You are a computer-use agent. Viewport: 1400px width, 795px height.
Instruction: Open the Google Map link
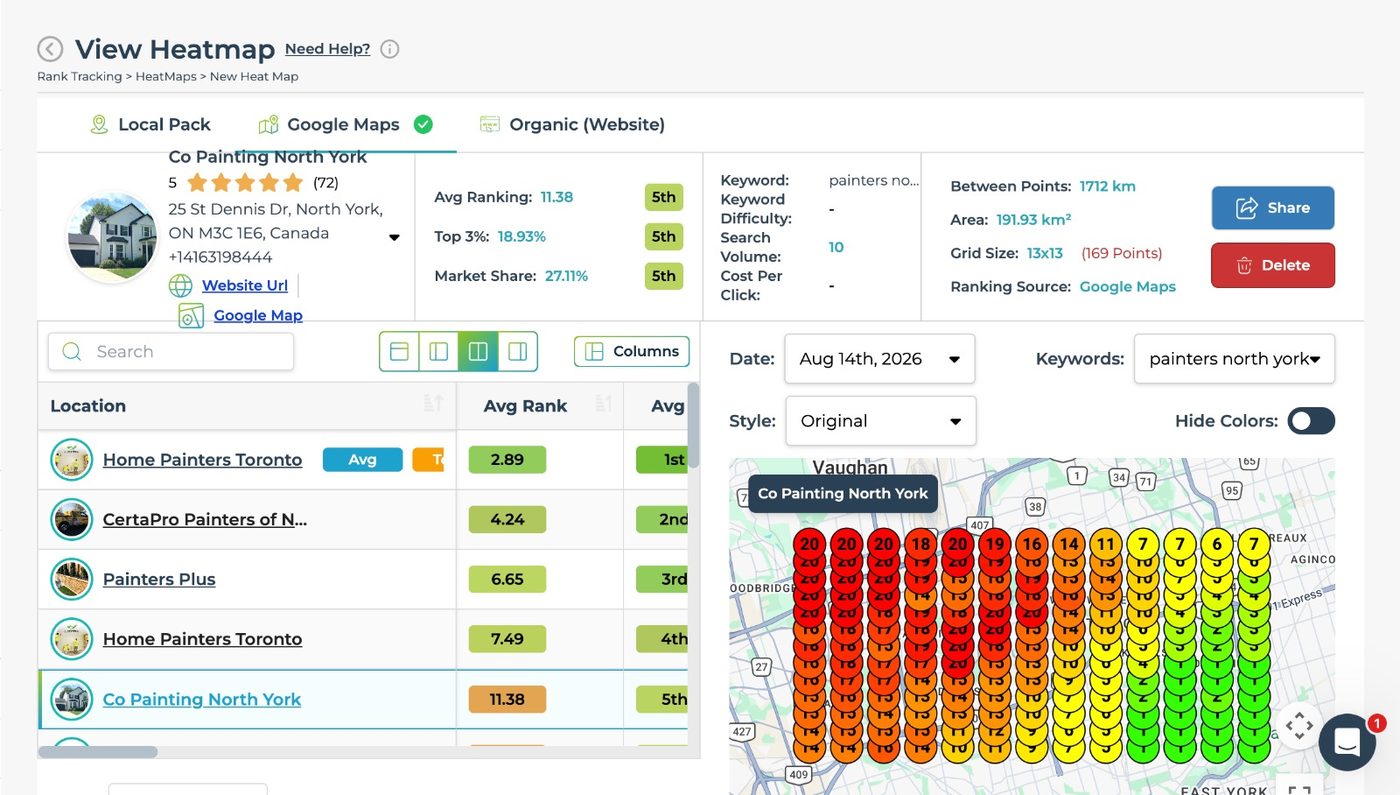tap(258, 316)
